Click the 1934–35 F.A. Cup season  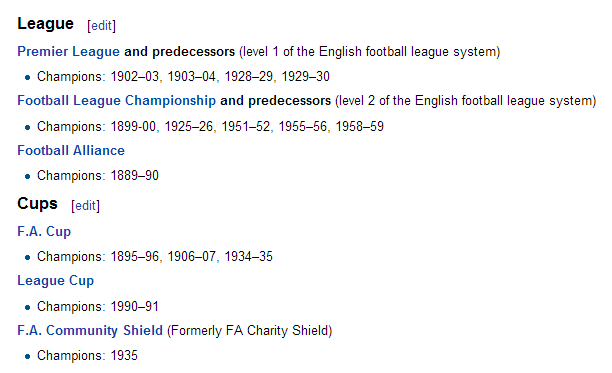click(248, 257)
